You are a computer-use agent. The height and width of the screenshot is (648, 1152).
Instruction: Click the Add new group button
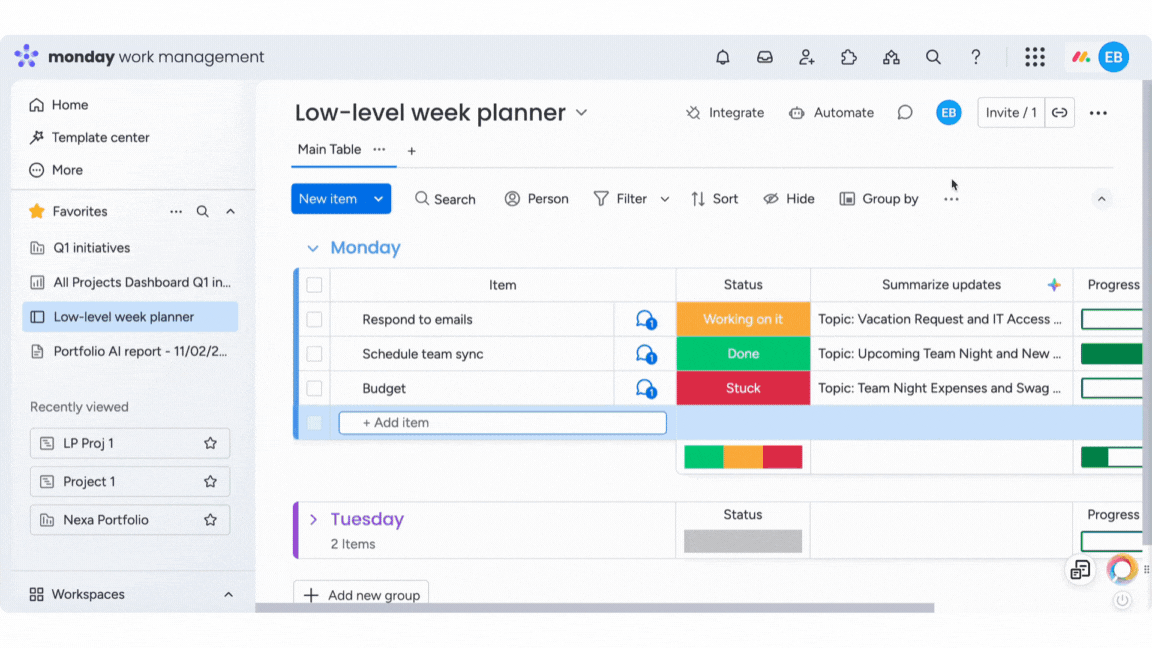click(362, 595)
